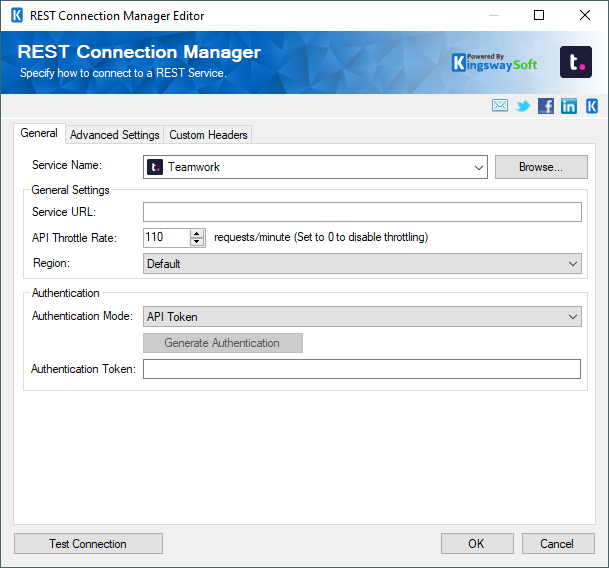Click the 'Authentication Mode:' label
609x568 pixels.
coord(82,316)
